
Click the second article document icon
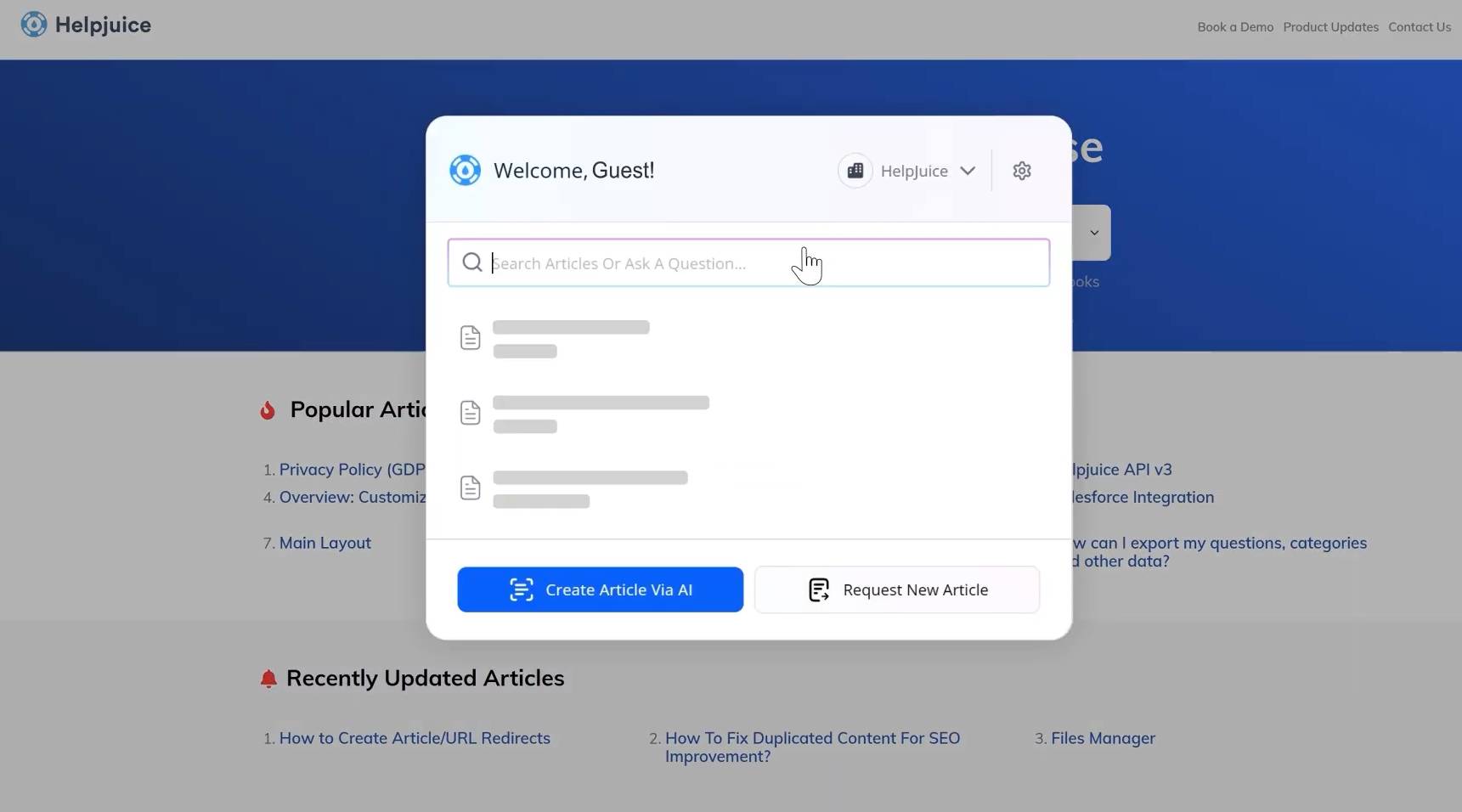point(471,412)
